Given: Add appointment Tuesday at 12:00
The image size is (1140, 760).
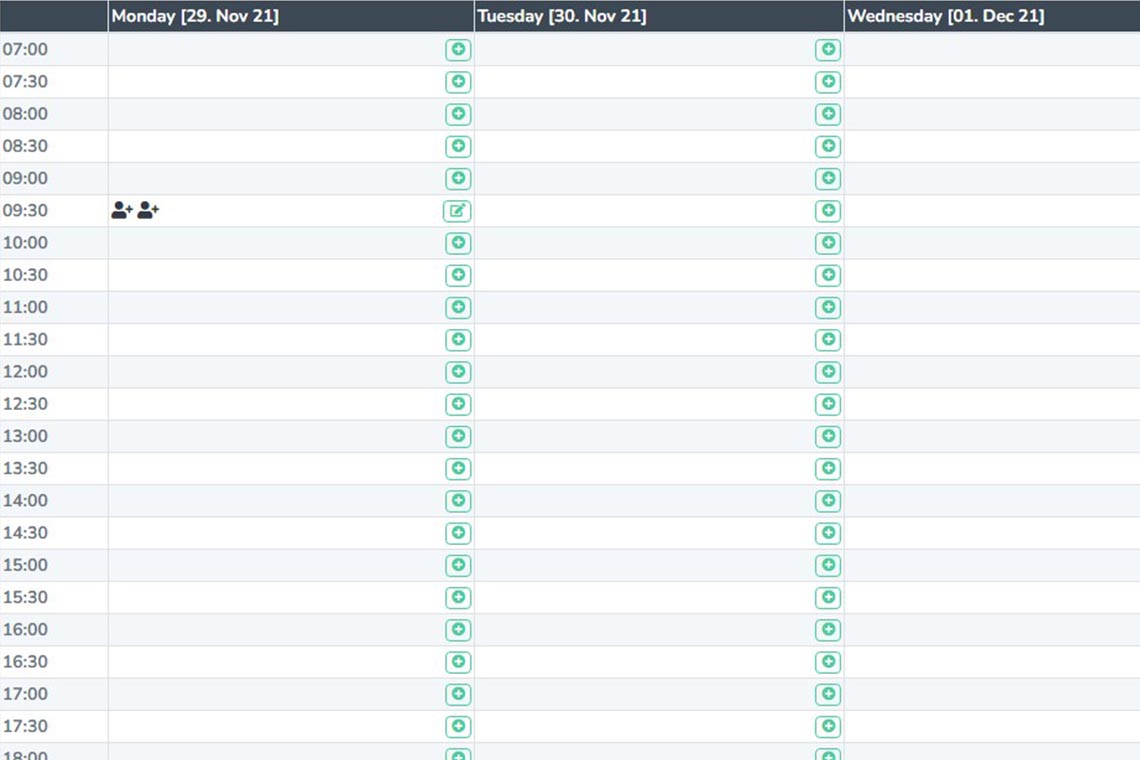Looking at the screenshot, I should click(828, 372).
